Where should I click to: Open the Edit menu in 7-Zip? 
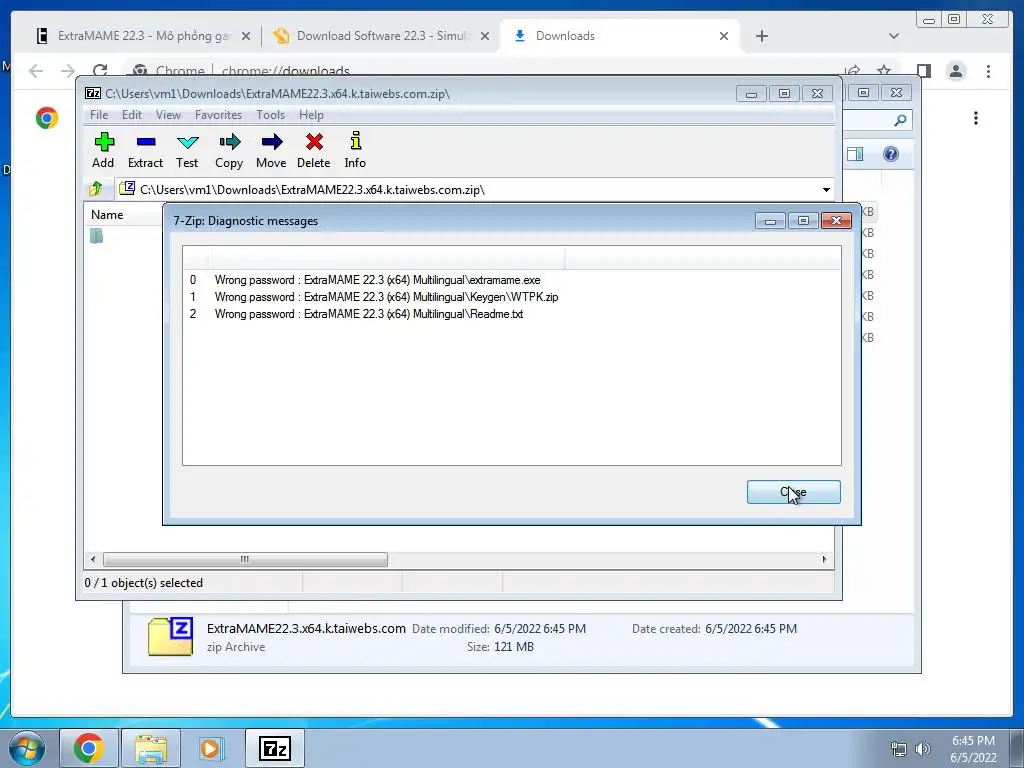point(132,115)
